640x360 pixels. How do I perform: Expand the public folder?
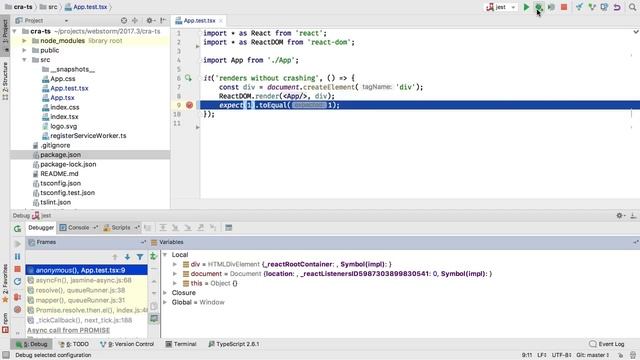coord(24,50)
